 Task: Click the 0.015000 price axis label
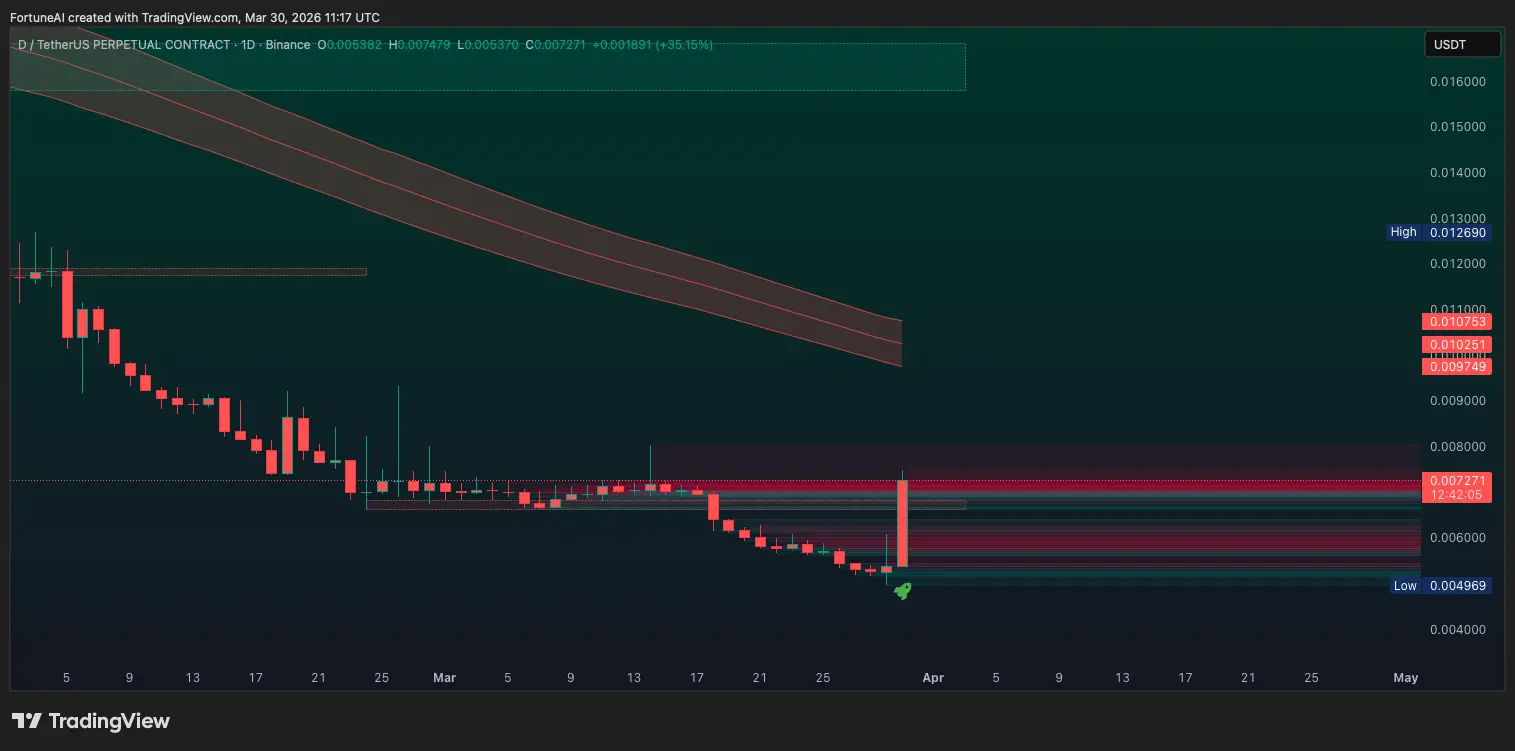[x=1458, y=127]
